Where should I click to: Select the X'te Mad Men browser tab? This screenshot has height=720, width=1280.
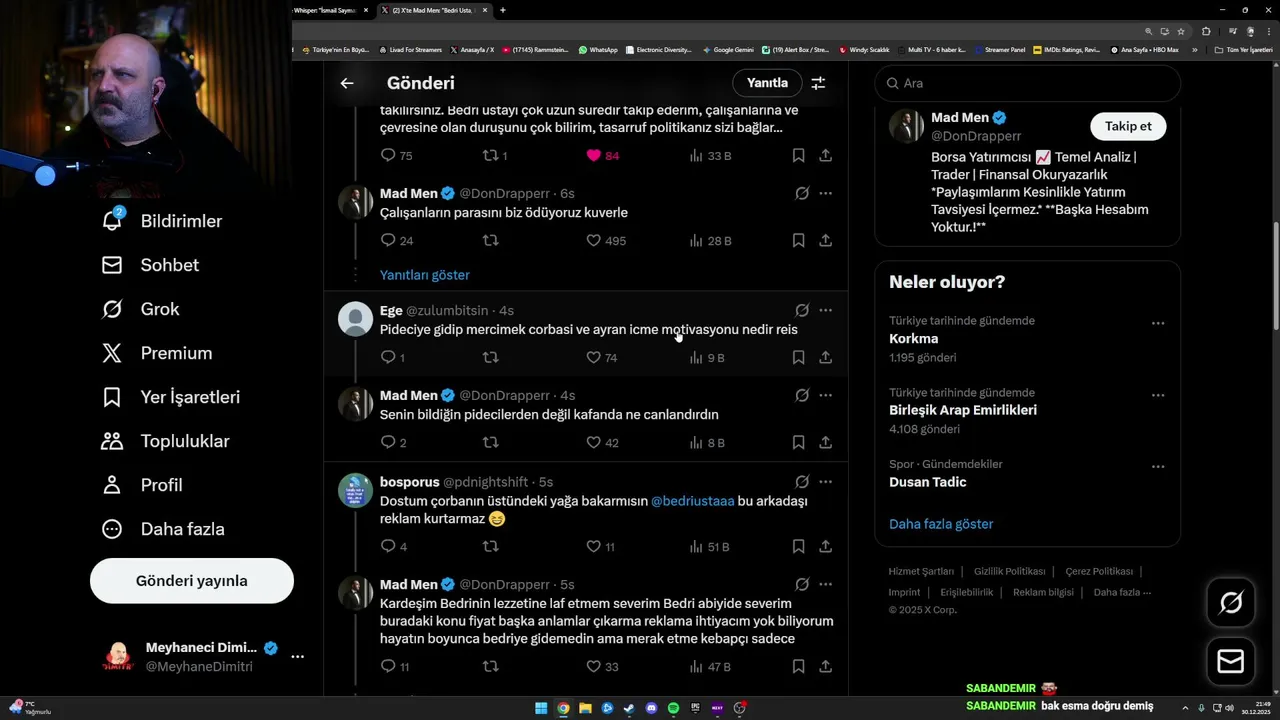(436, 10)
